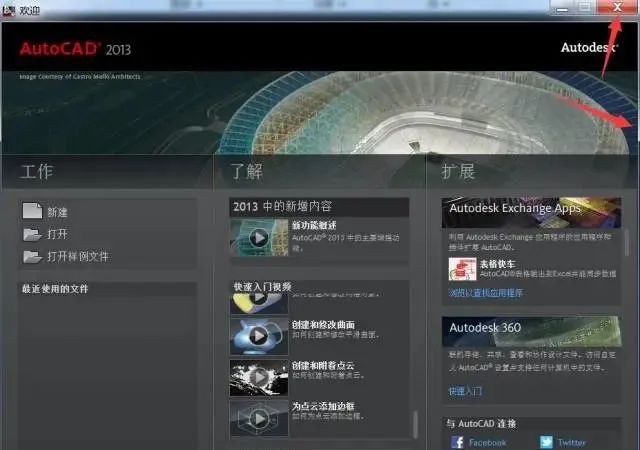
Task: Click the 创建和附着点云 title text
Action: [x=323, y=365]
